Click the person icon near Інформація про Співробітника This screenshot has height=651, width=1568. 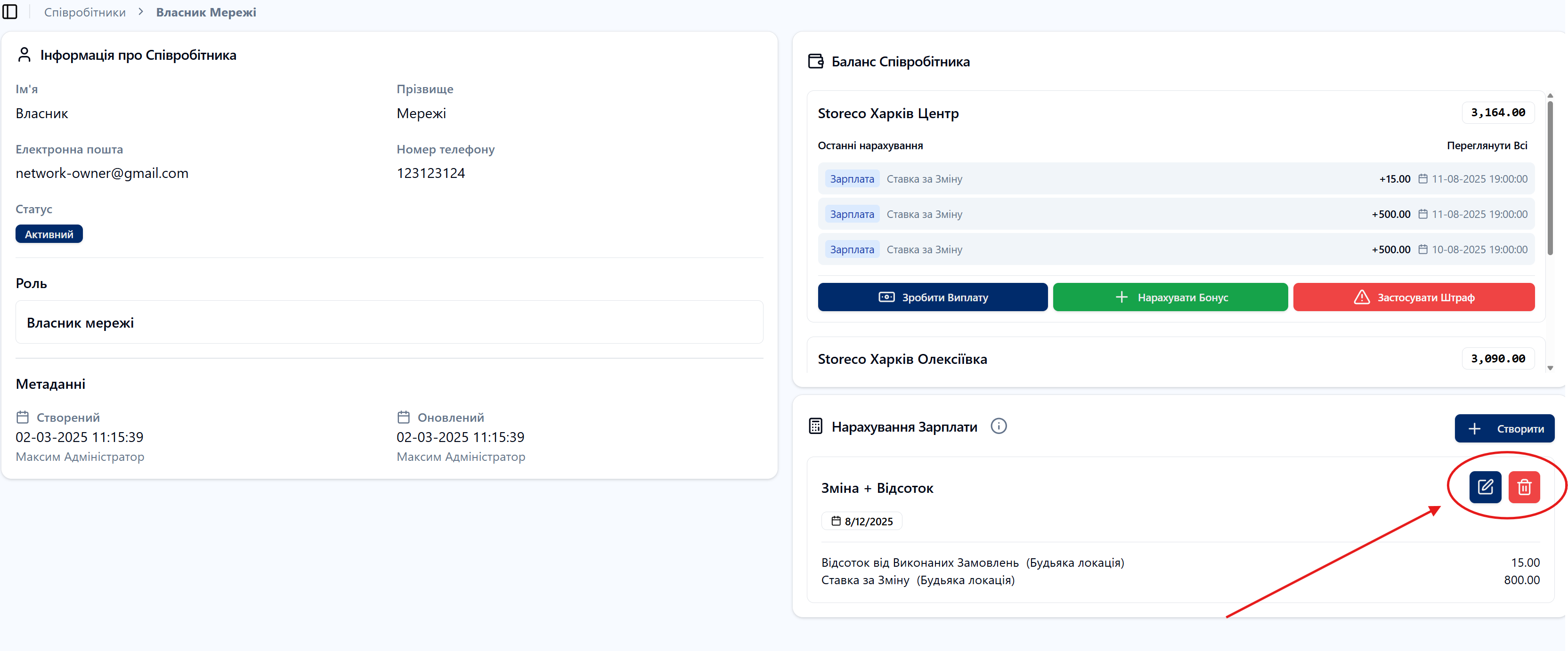click(x=24, y=55)
